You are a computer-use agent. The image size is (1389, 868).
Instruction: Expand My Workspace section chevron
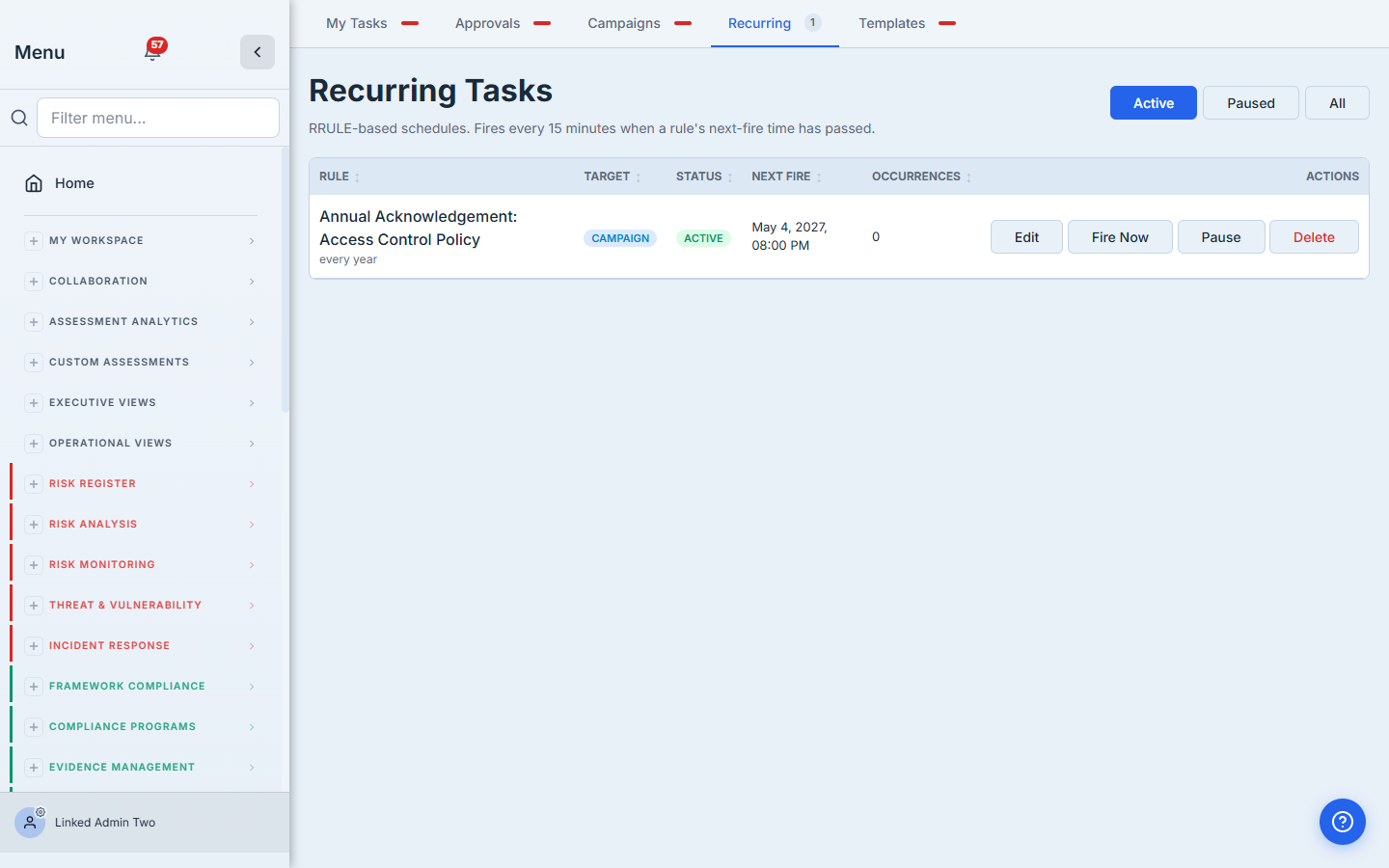pos(252,241)
